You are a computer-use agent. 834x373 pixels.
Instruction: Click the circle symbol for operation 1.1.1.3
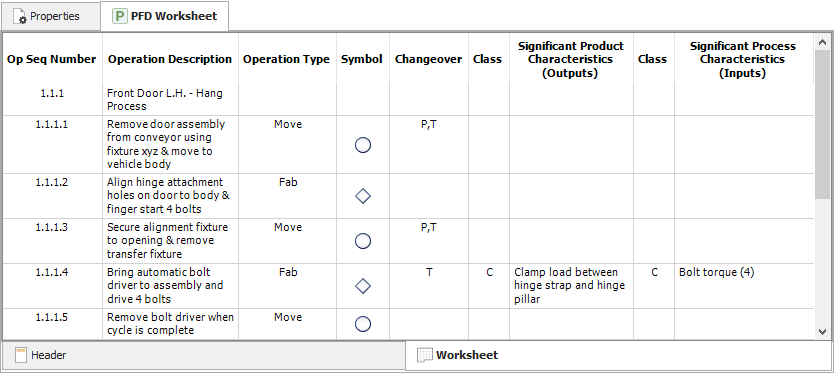(363, 241)
